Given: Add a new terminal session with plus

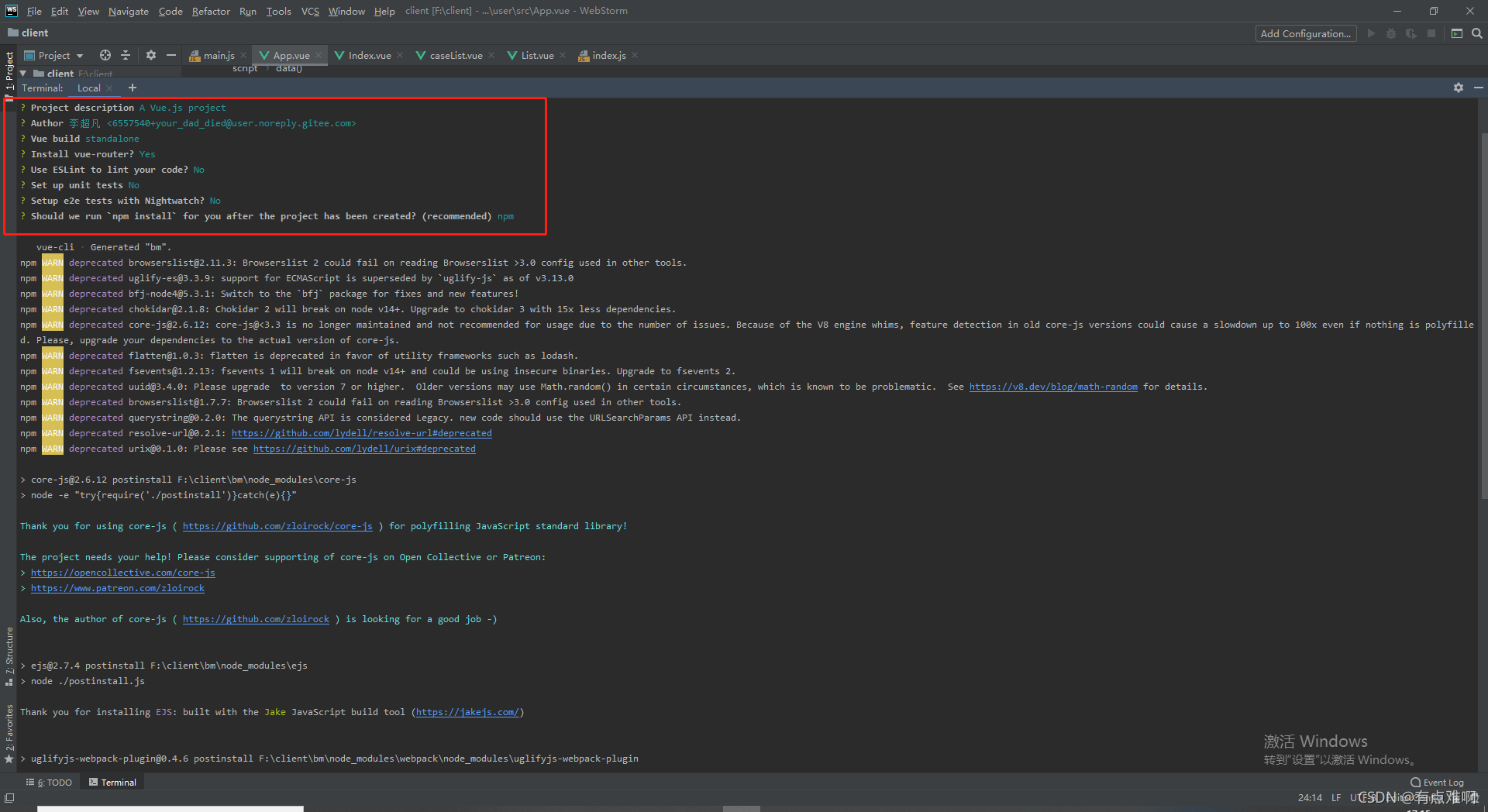Looking at the screenshot, I should click(x=132, y=88).
